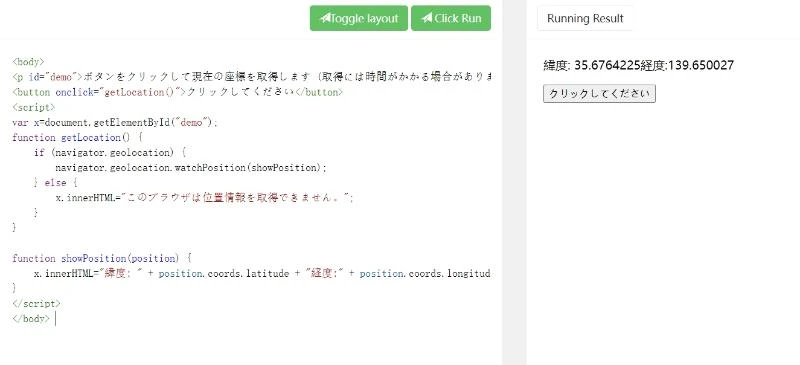Select the latitude longitude result text
Viewport: 800px width, 365px height.
point(639,65)
